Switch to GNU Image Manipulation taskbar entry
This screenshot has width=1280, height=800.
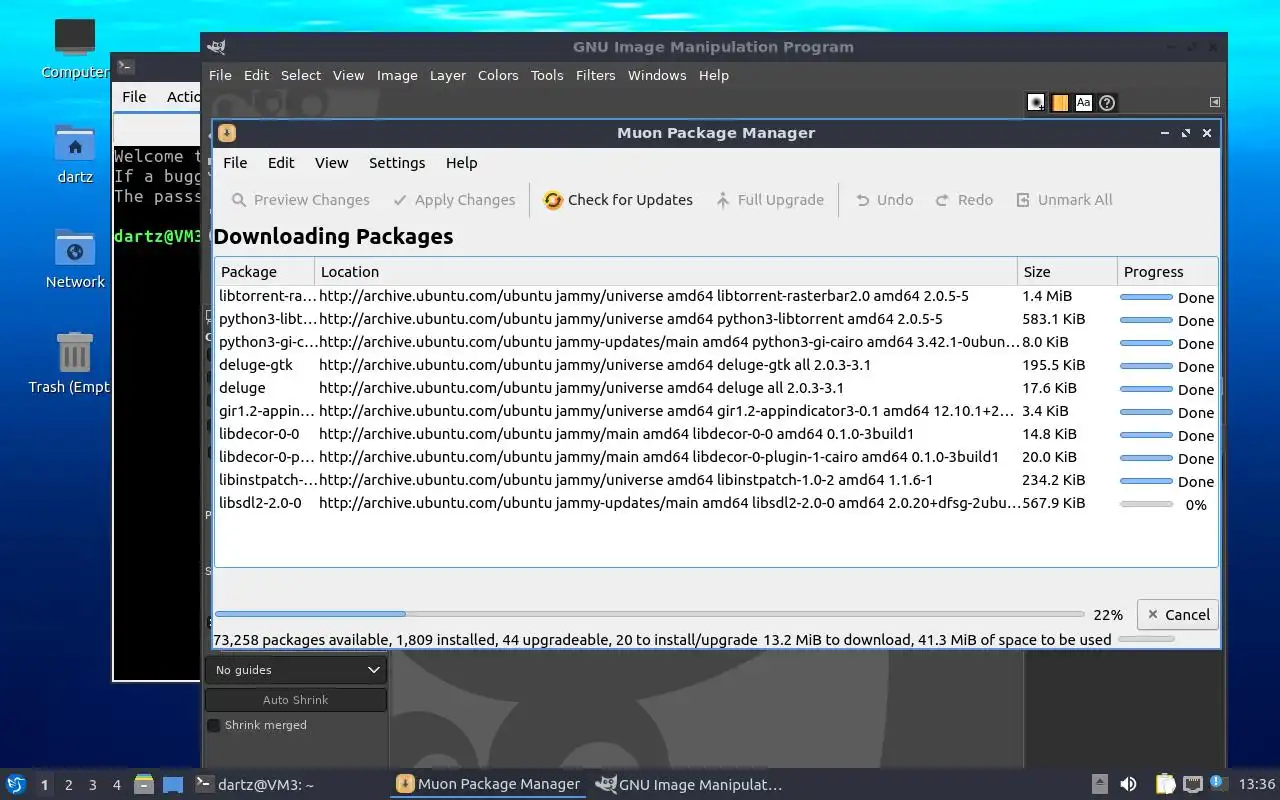(689, 785)
